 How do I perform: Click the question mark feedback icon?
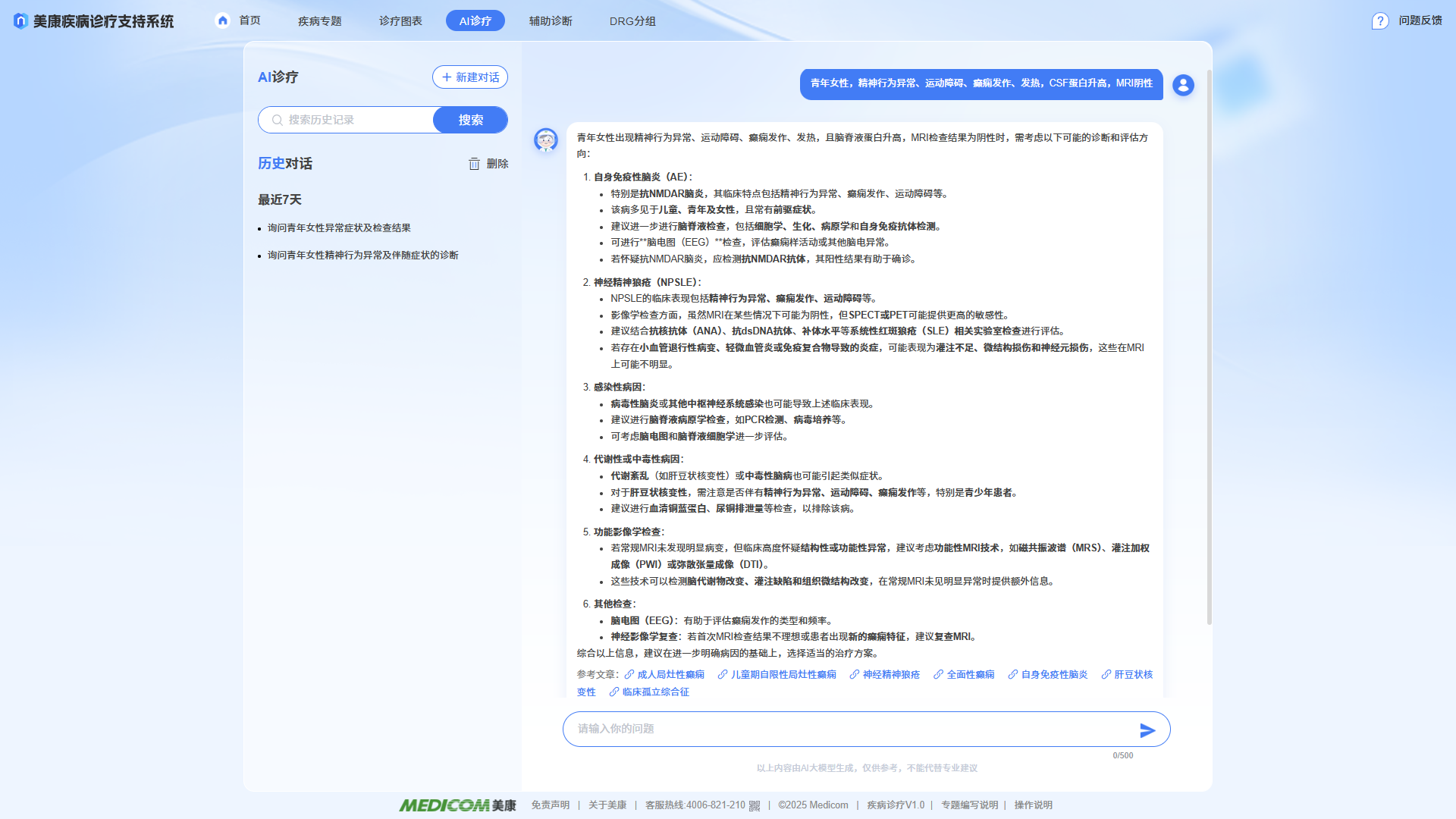[1380, 21]
